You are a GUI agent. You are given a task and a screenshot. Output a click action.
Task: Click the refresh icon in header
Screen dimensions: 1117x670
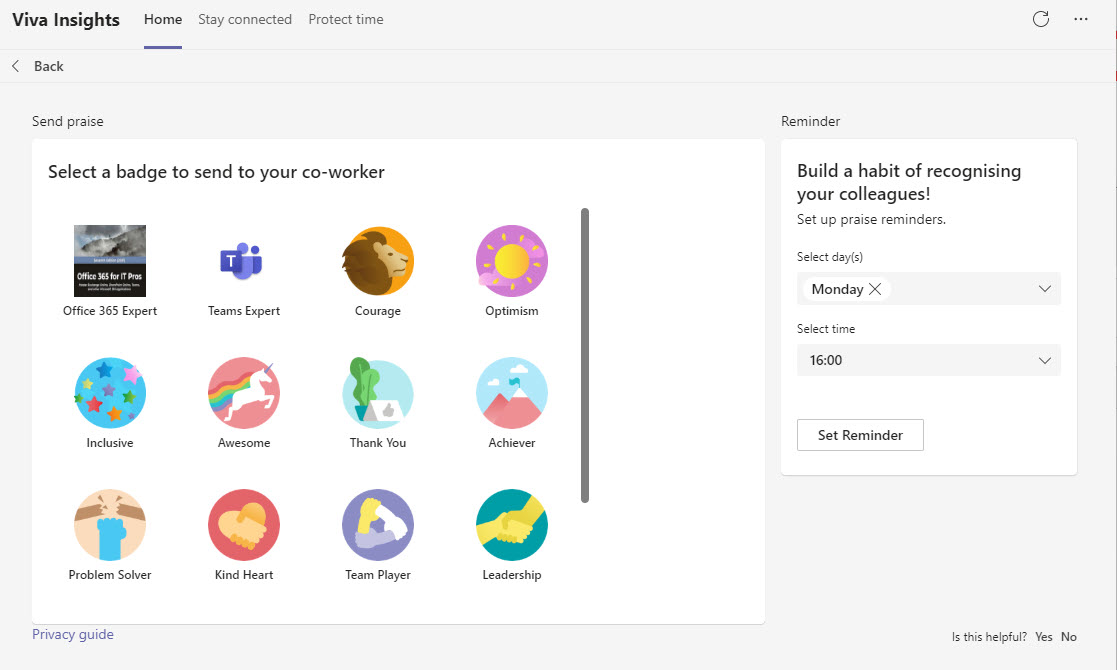point(1041,19)
